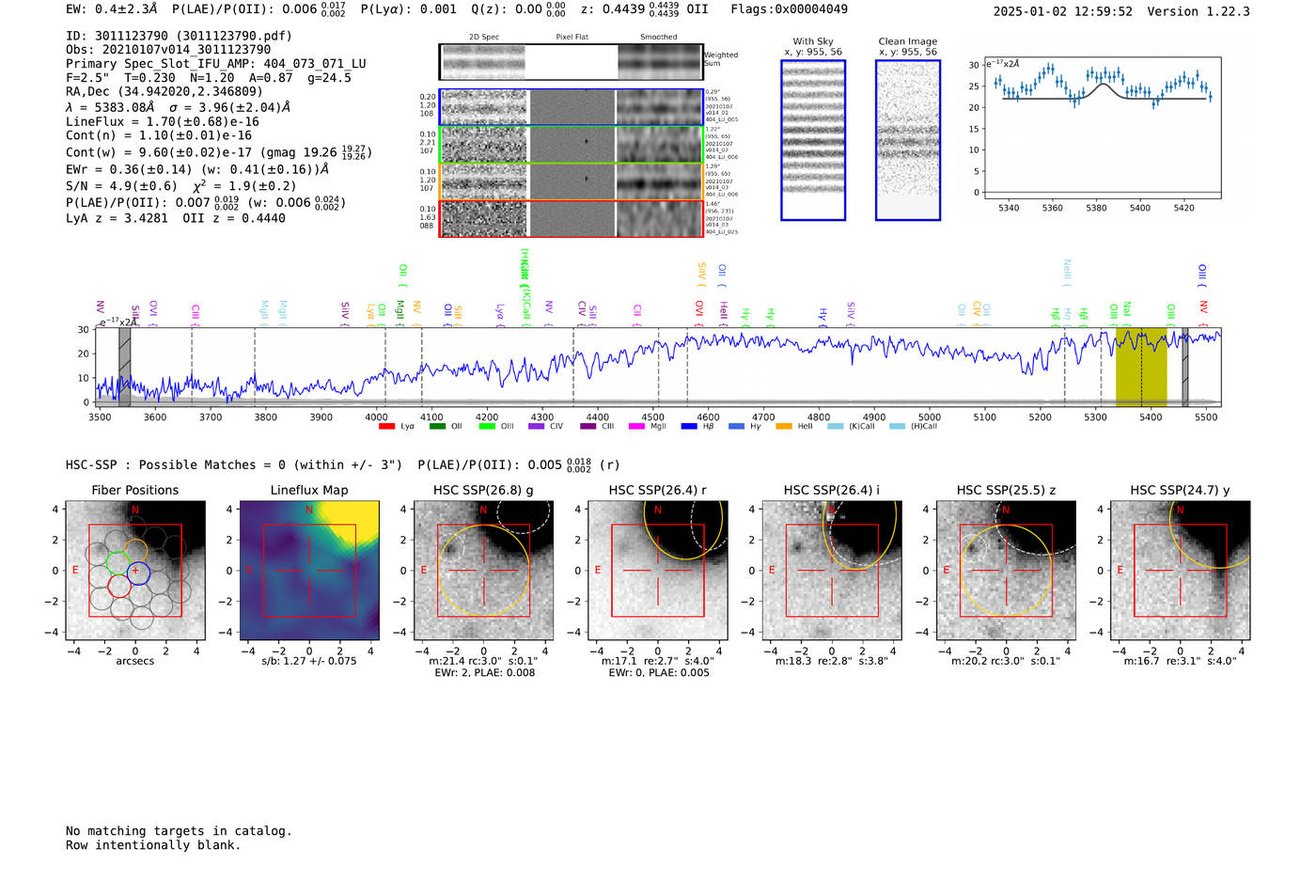This screenshot has height=896, width=1316.
Task: Click the λ = 5383.08Å wavelength text
Action: coord(110,107)
